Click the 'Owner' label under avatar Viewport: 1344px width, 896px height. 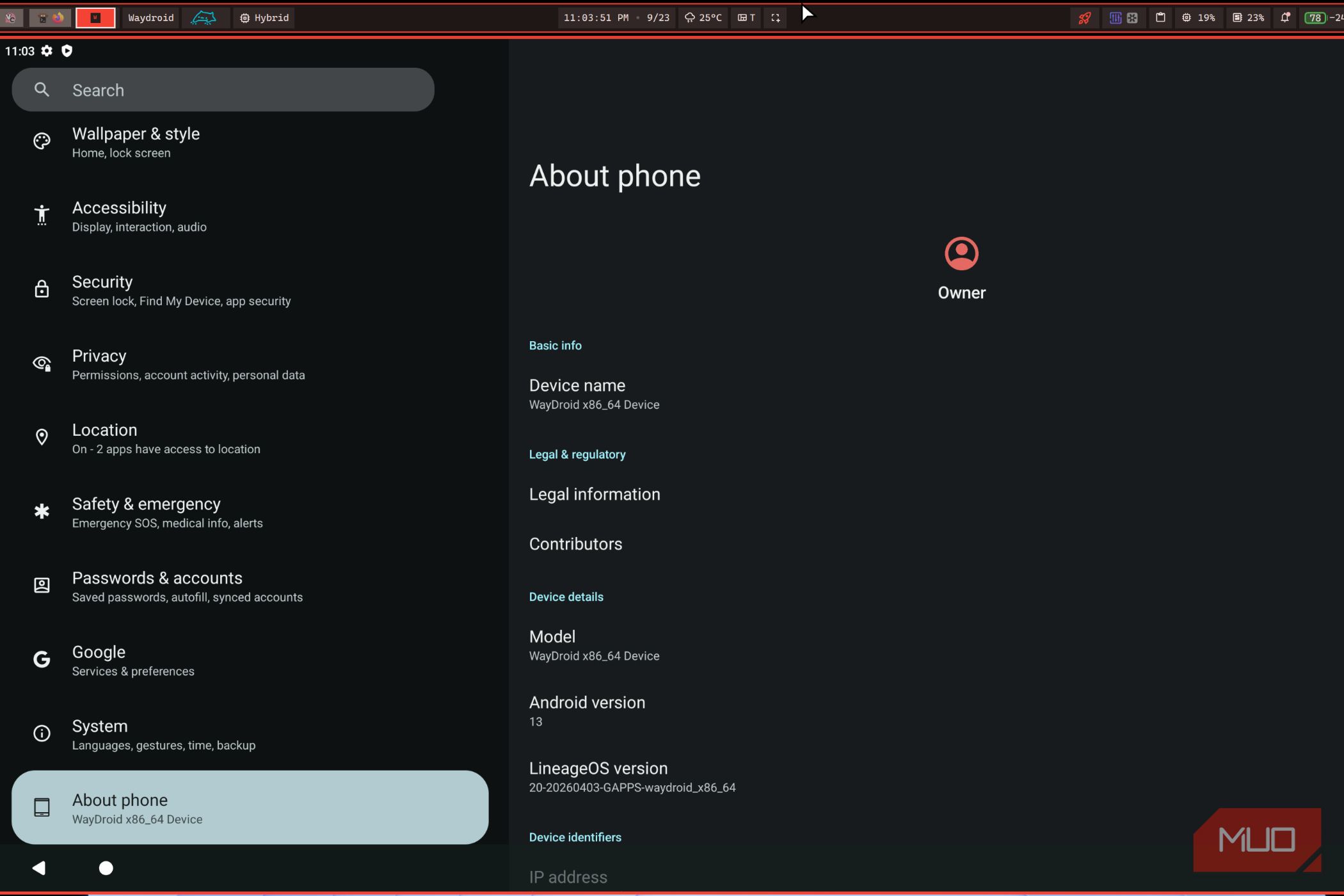pos(961,292)
